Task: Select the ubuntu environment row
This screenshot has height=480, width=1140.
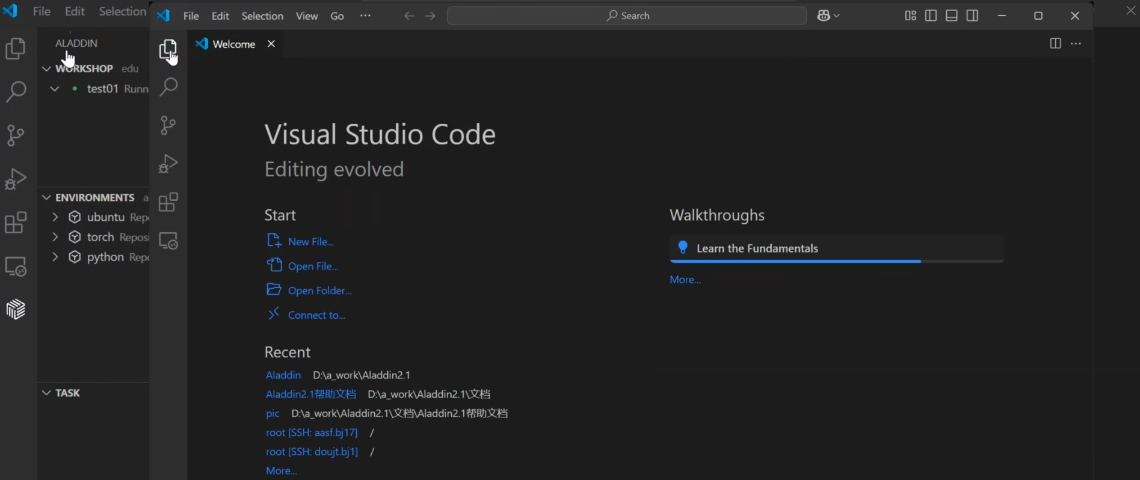Action: click(x=93, y=217)
